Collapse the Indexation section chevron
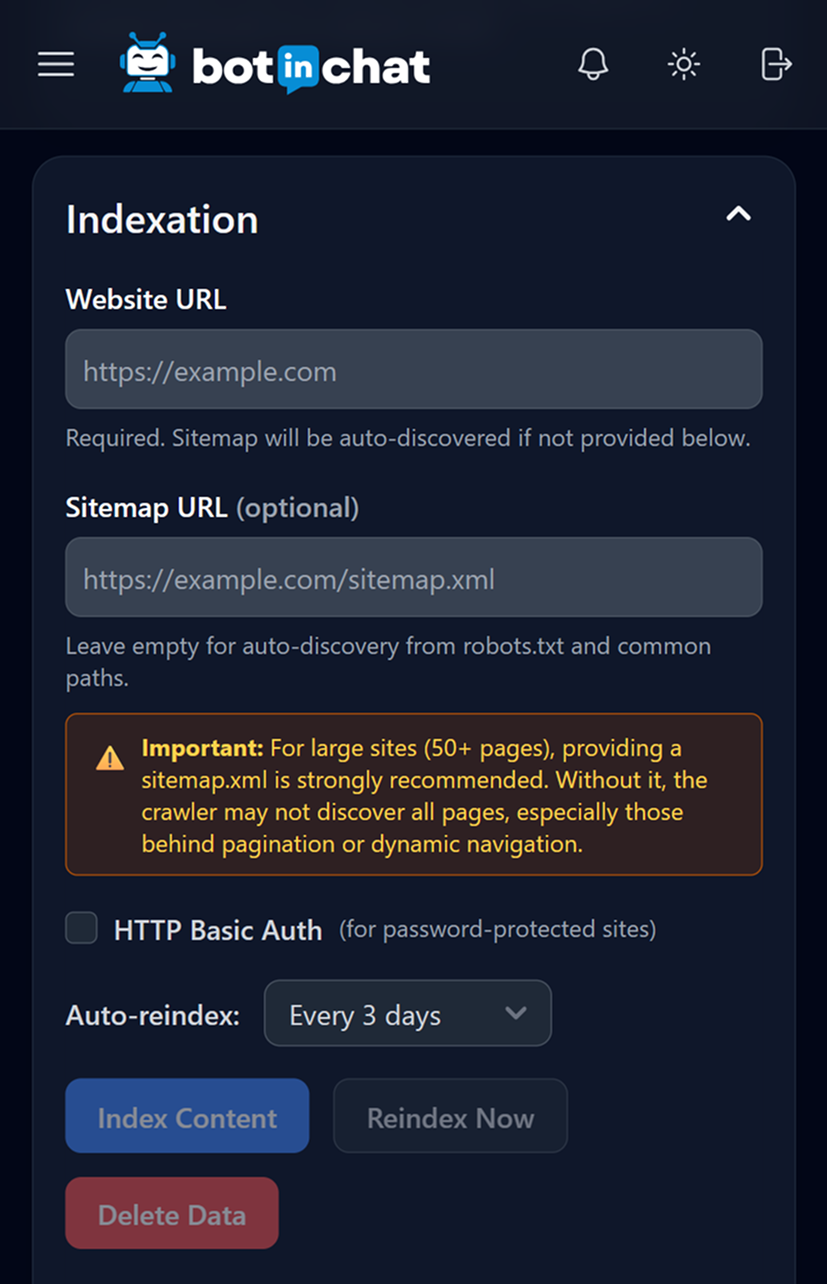 738,213
